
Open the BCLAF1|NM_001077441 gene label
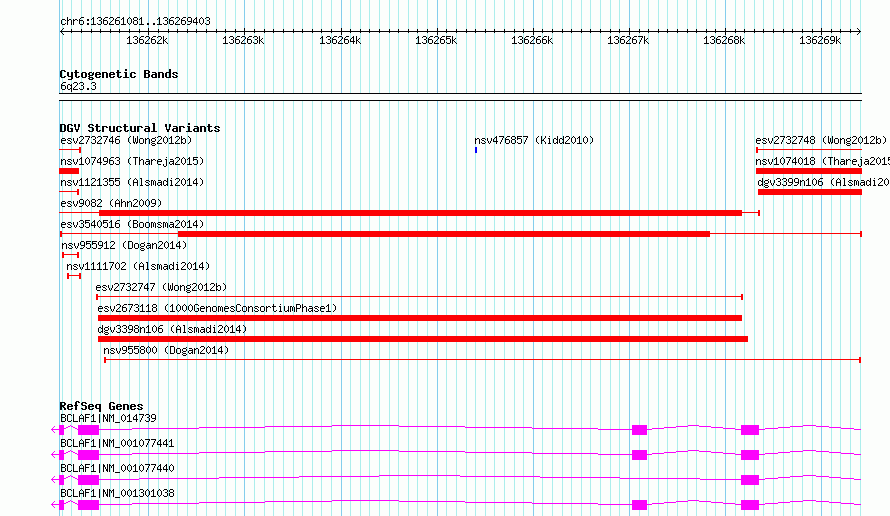pyautogui.click(x=117, y=443)
